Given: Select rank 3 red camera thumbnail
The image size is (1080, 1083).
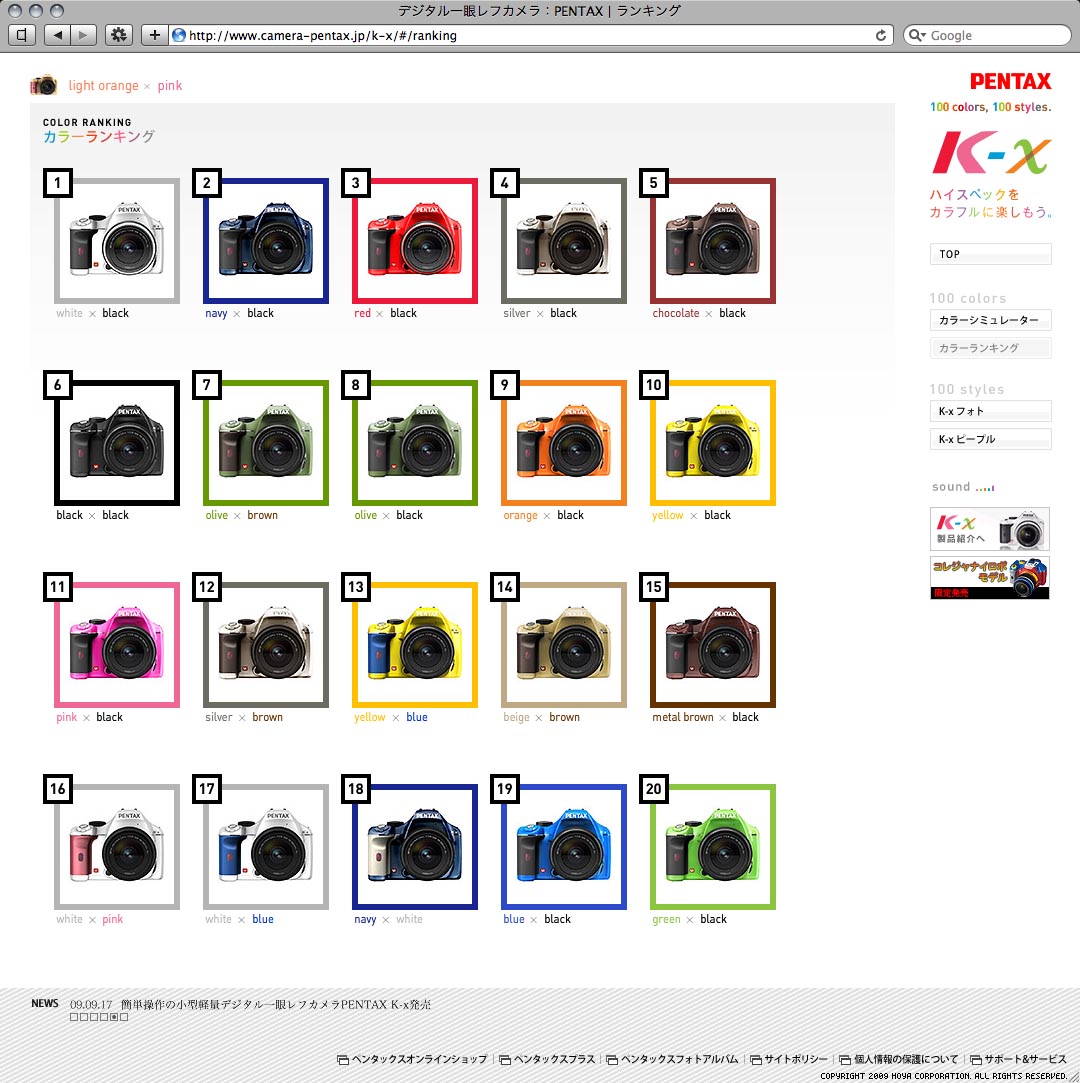Looking at the screenshot, I should point(415,241).
